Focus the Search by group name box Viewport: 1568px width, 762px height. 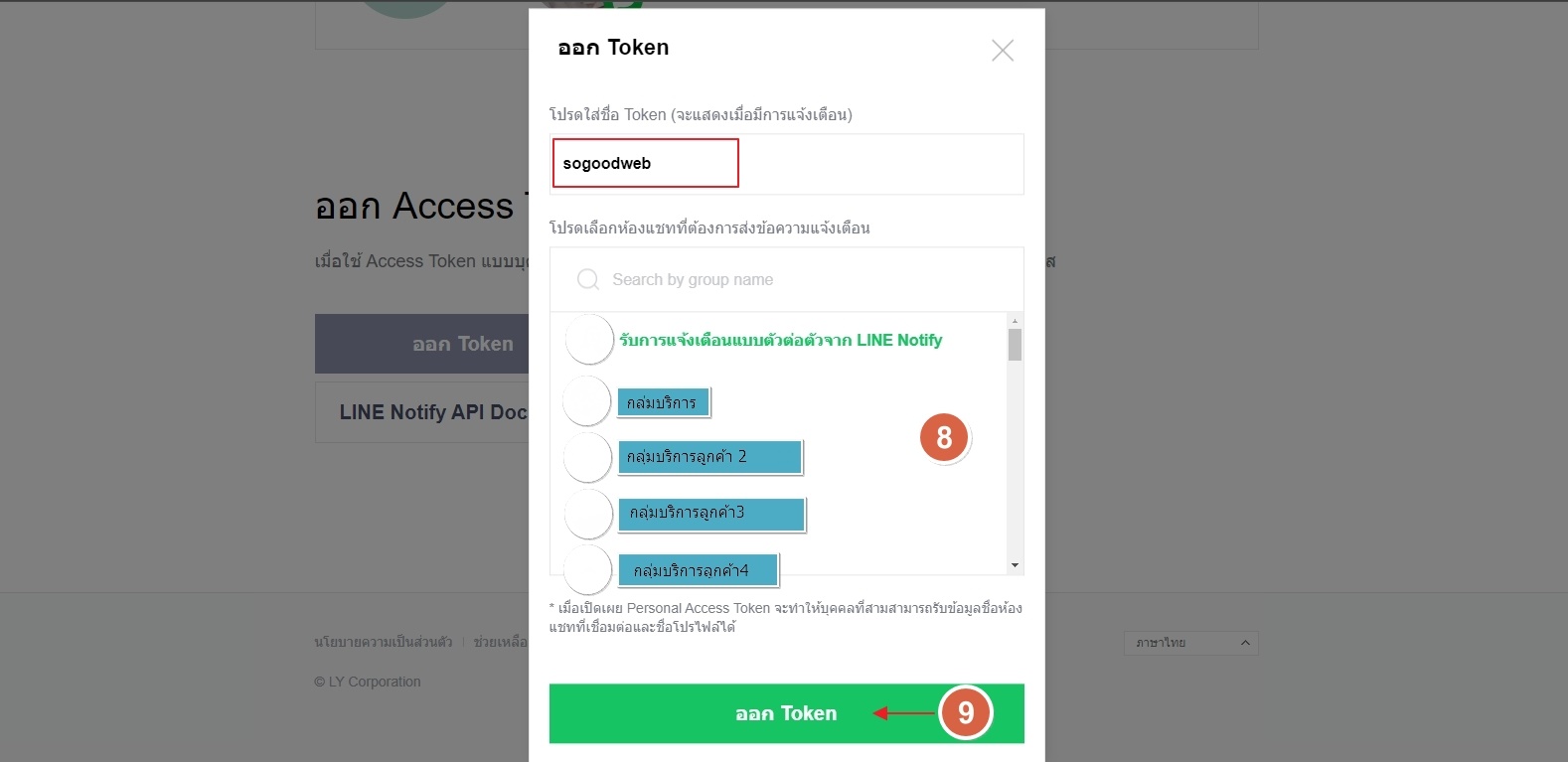786,279
